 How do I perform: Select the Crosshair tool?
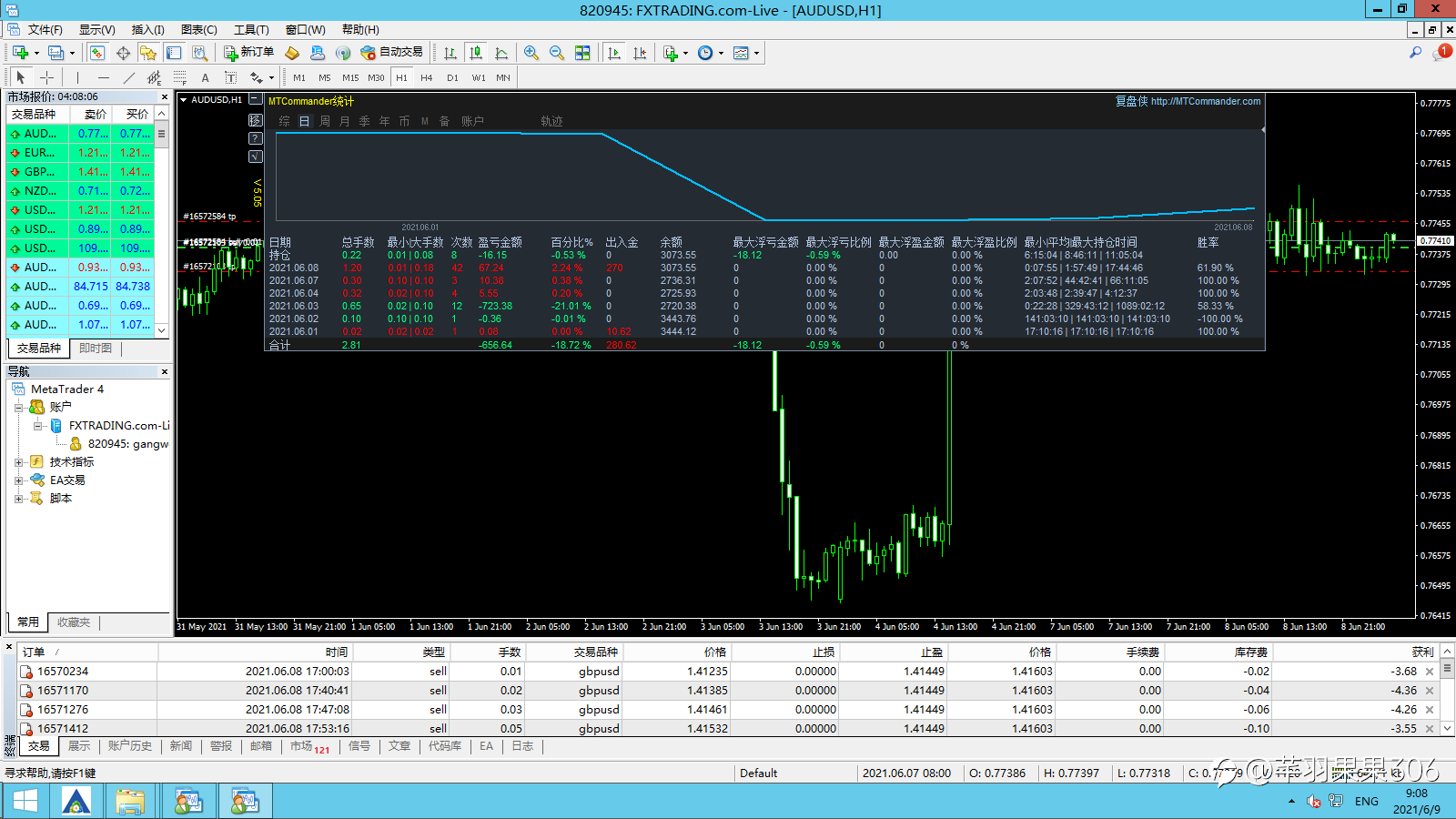(46, 77)
